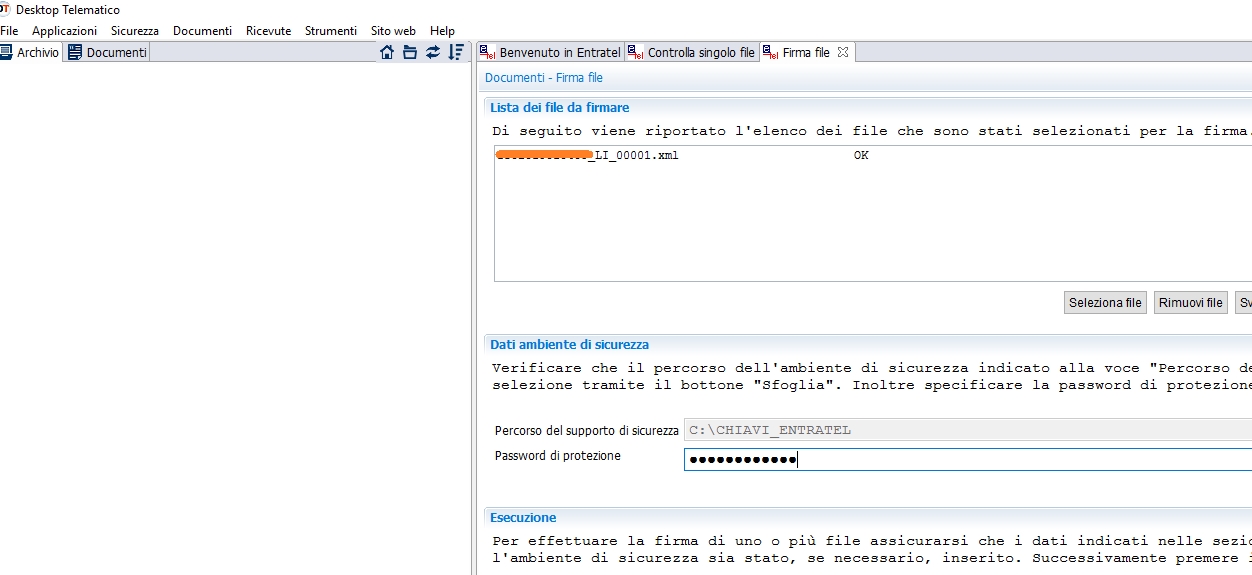Click the Percorso del supporto di sicurezza field
The image size is (1252, 575).
967,430
